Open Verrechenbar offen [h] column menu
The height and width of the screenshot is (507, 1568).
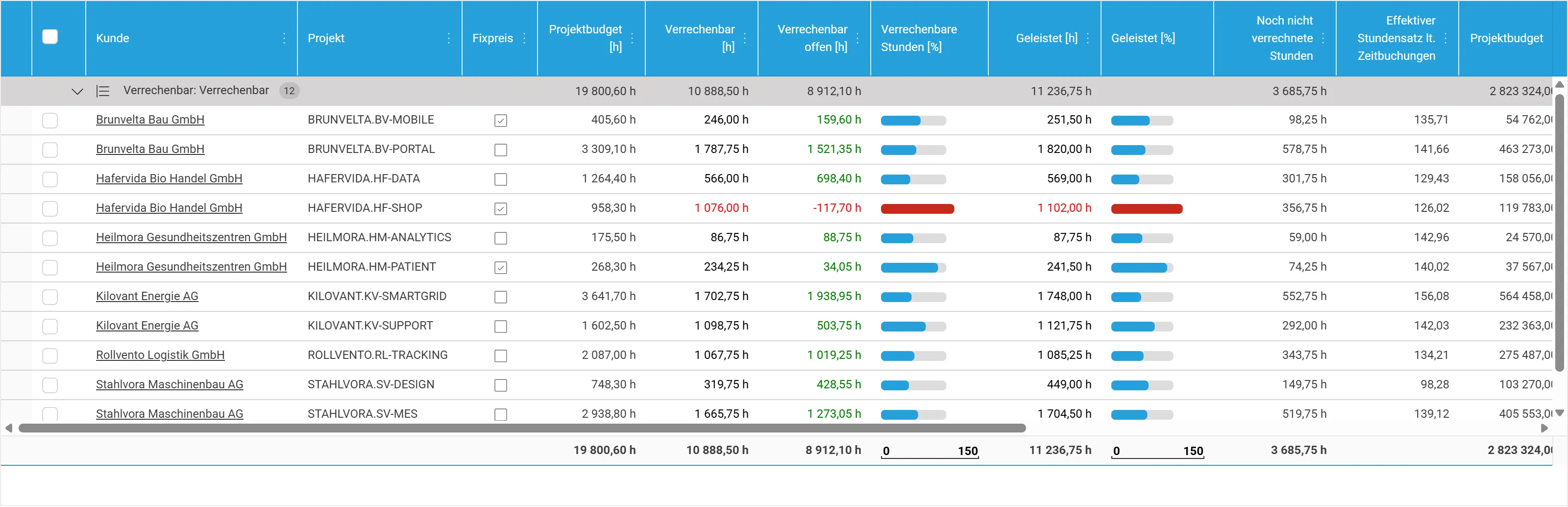(857, 38)
